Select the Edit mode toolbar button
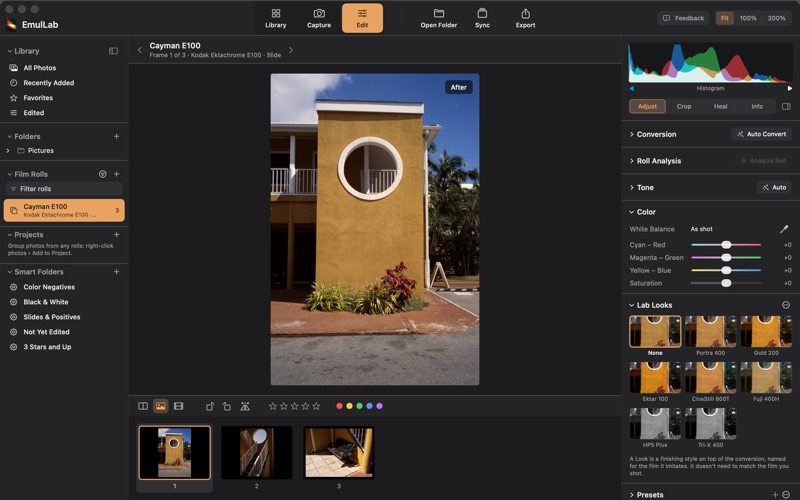The height and width of the screenshot is (500, 800). 362,18
